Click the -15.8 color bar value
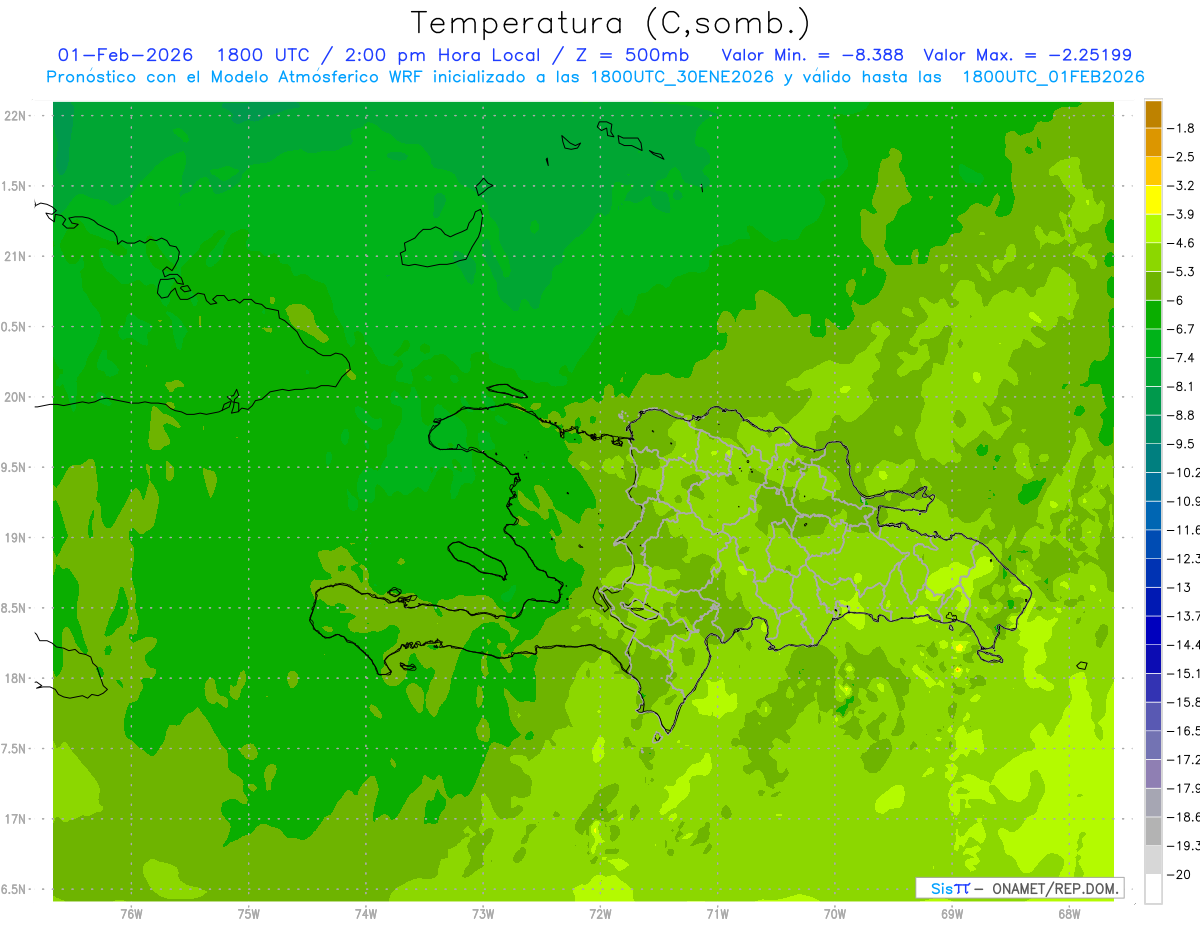Image resolution: width=1200 pixels, height=927 pixels. (1183, 702)
